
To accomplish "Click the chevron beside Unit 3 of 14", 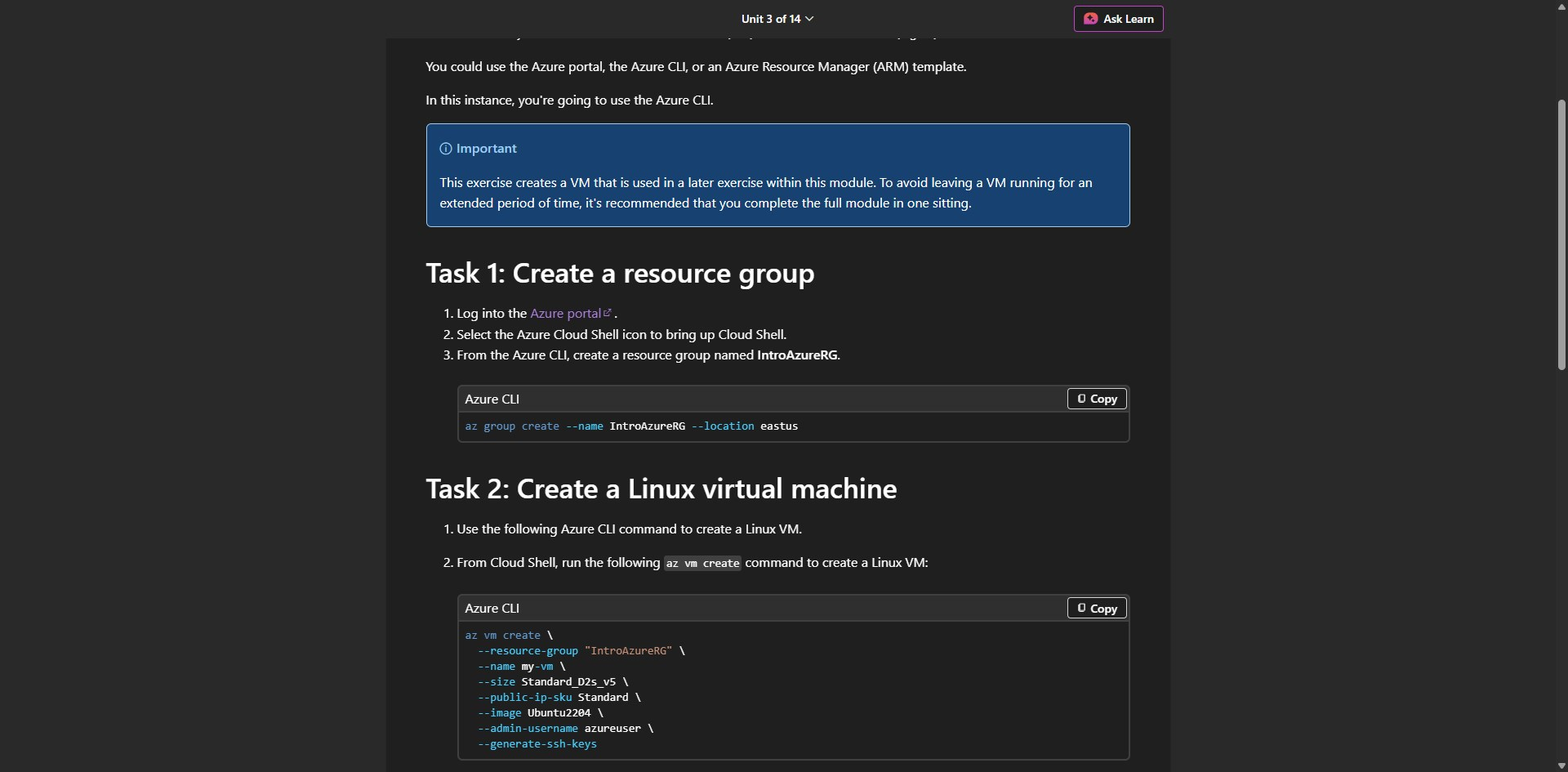I will click(x=809, y=19).
